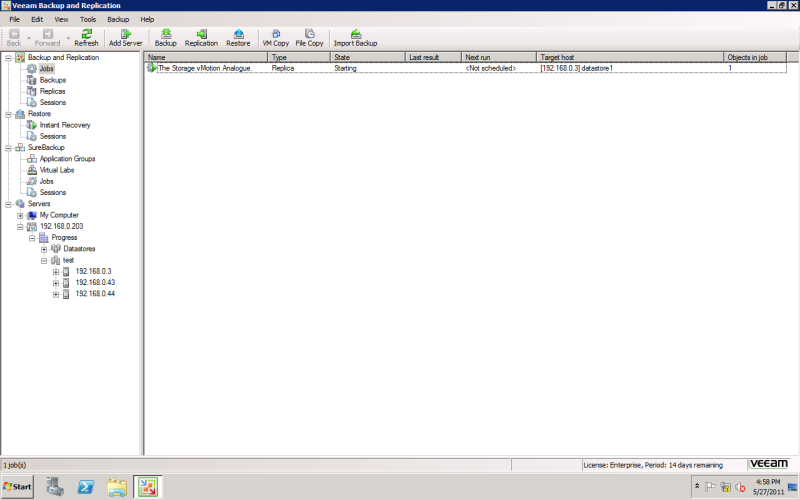Select the Virtual Labs icon
This screenshot has height=500, width=800.
coord(32,170)
